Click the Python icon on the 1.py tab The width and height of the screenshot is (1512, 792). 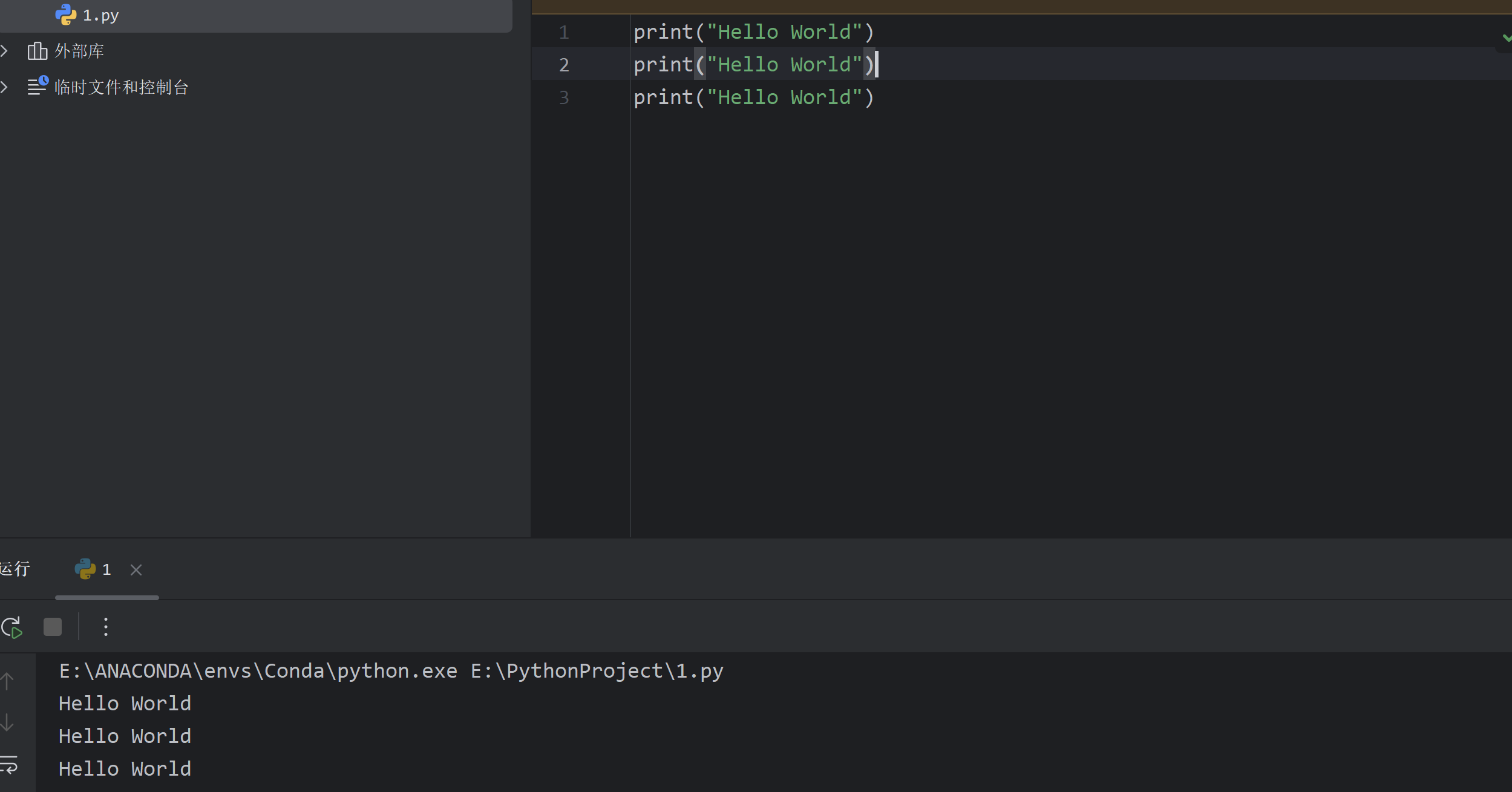[x=67, y=14]
